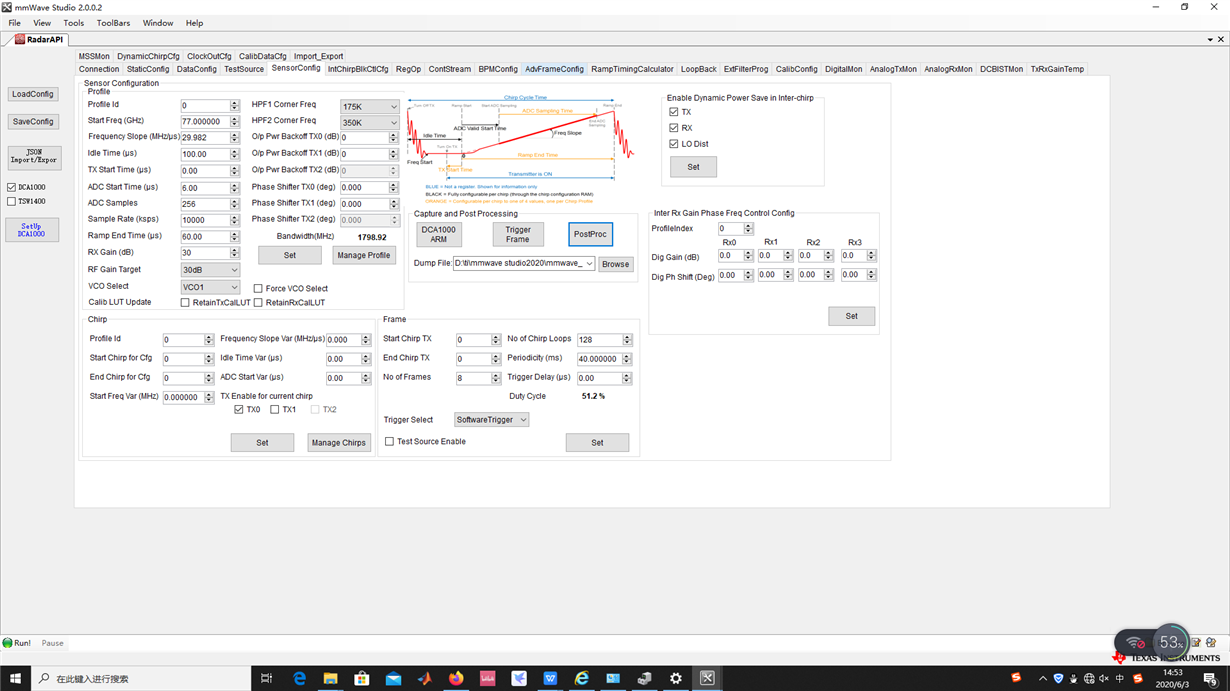Switch to the DataConfig tab
This screenshot has width=1230, height=691.
pos(197,69)
